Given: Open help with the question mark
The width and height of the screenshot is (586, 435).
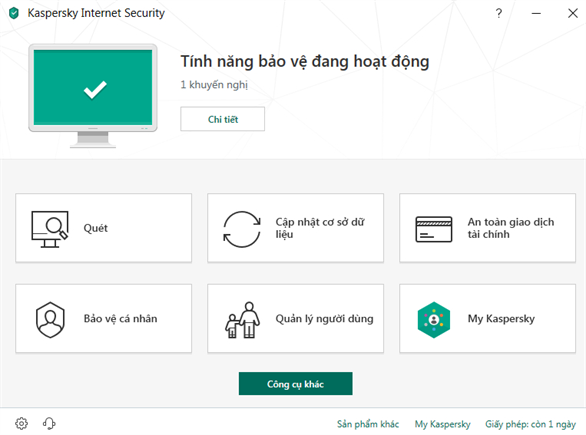Looking at the screenshot, I should click(499, 13).
